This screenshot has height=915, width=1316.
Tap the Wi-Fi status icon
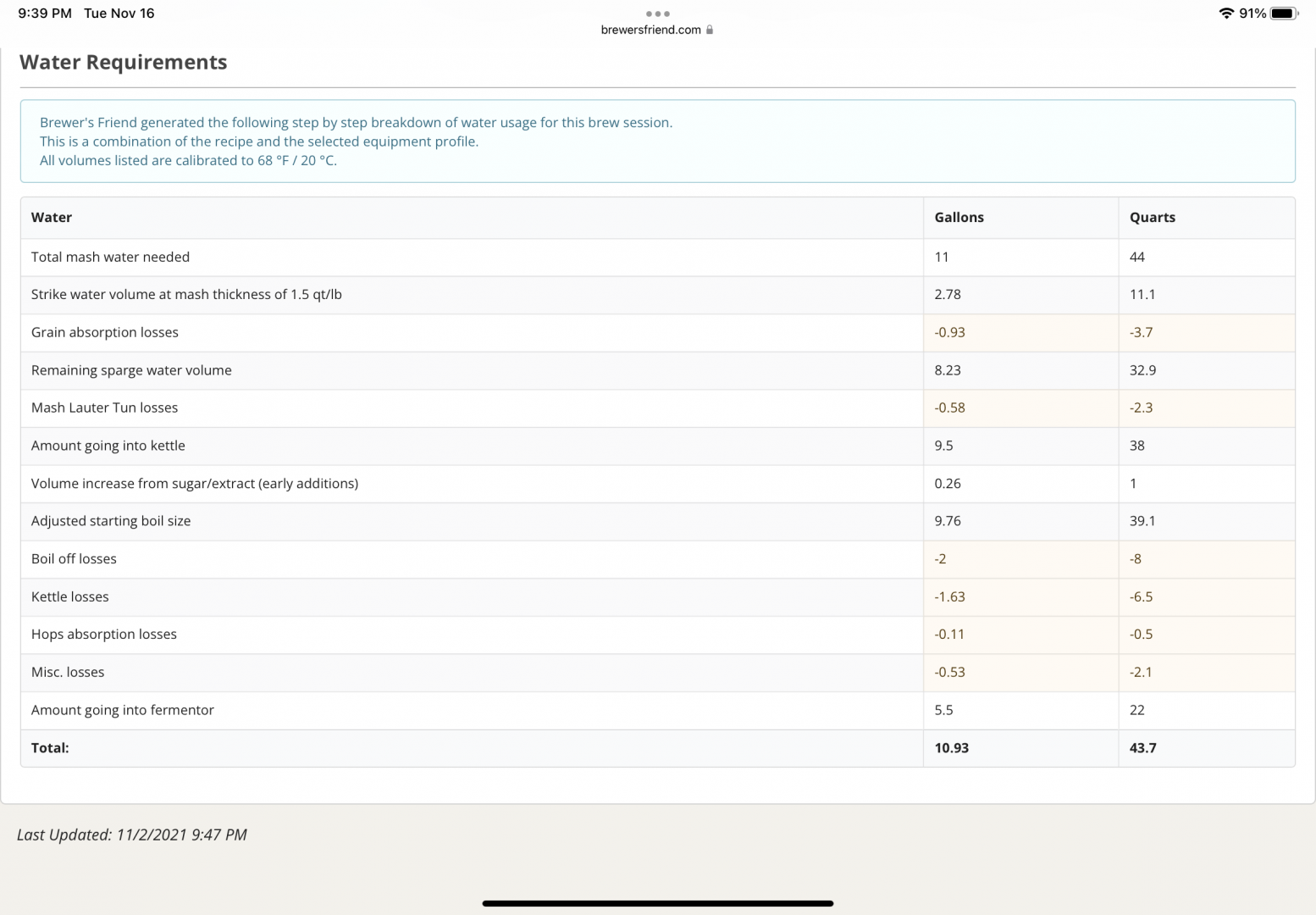coord(1225,14)
